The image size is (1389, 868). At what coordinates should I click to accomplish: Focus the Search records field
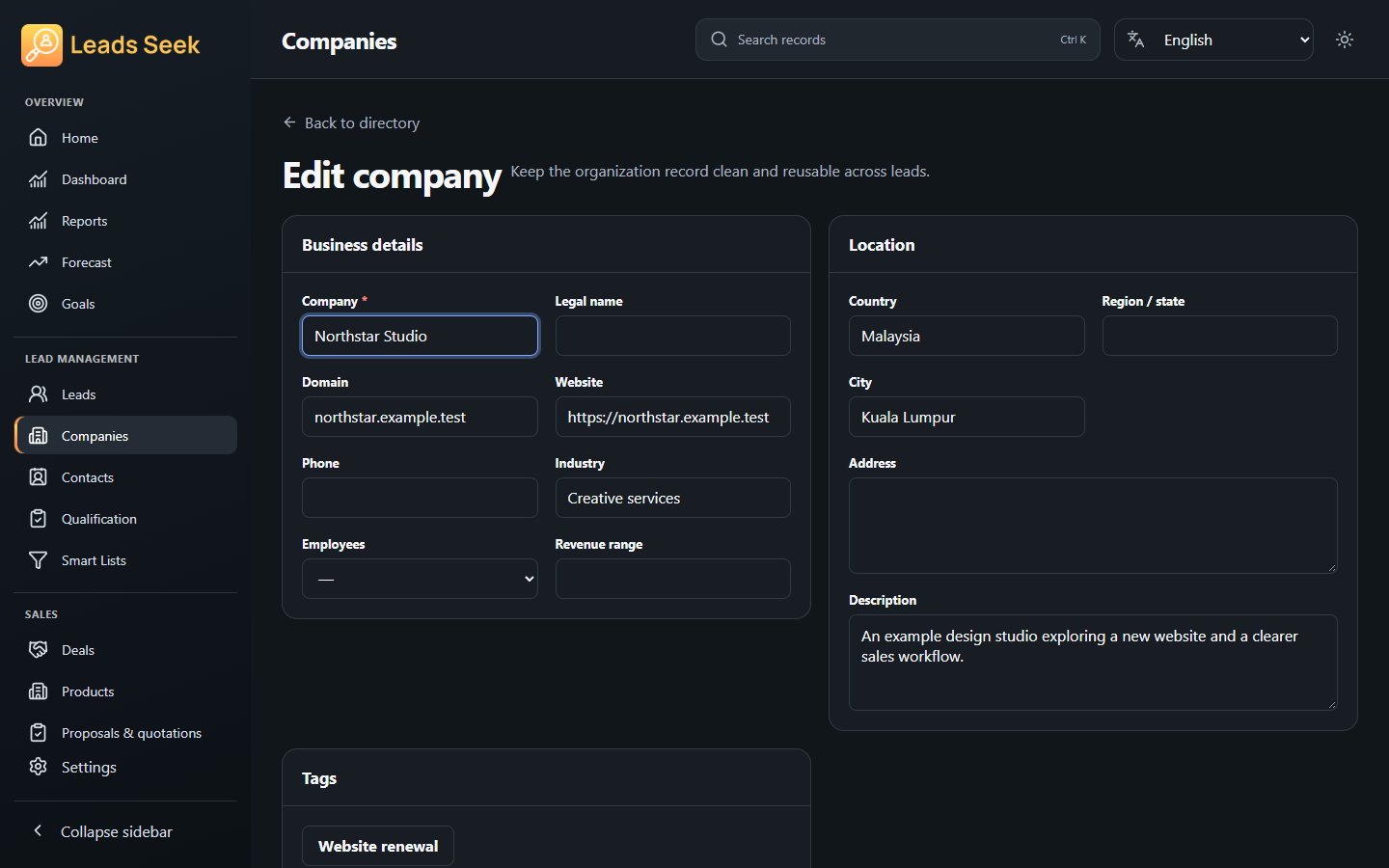point(898,40)
